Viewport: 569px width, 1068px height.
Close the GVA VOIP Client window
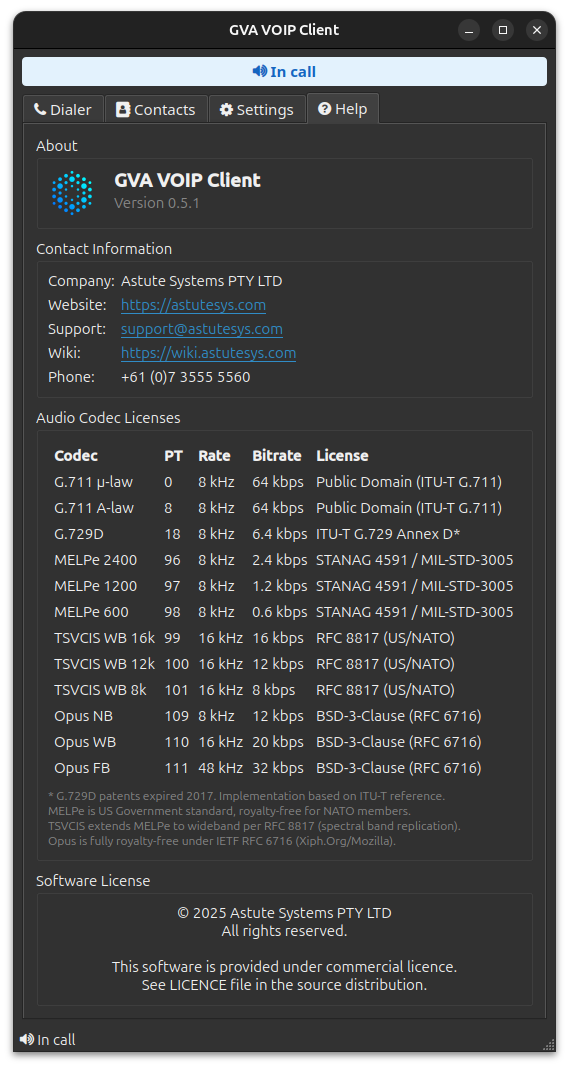click(x=537, y=30)
